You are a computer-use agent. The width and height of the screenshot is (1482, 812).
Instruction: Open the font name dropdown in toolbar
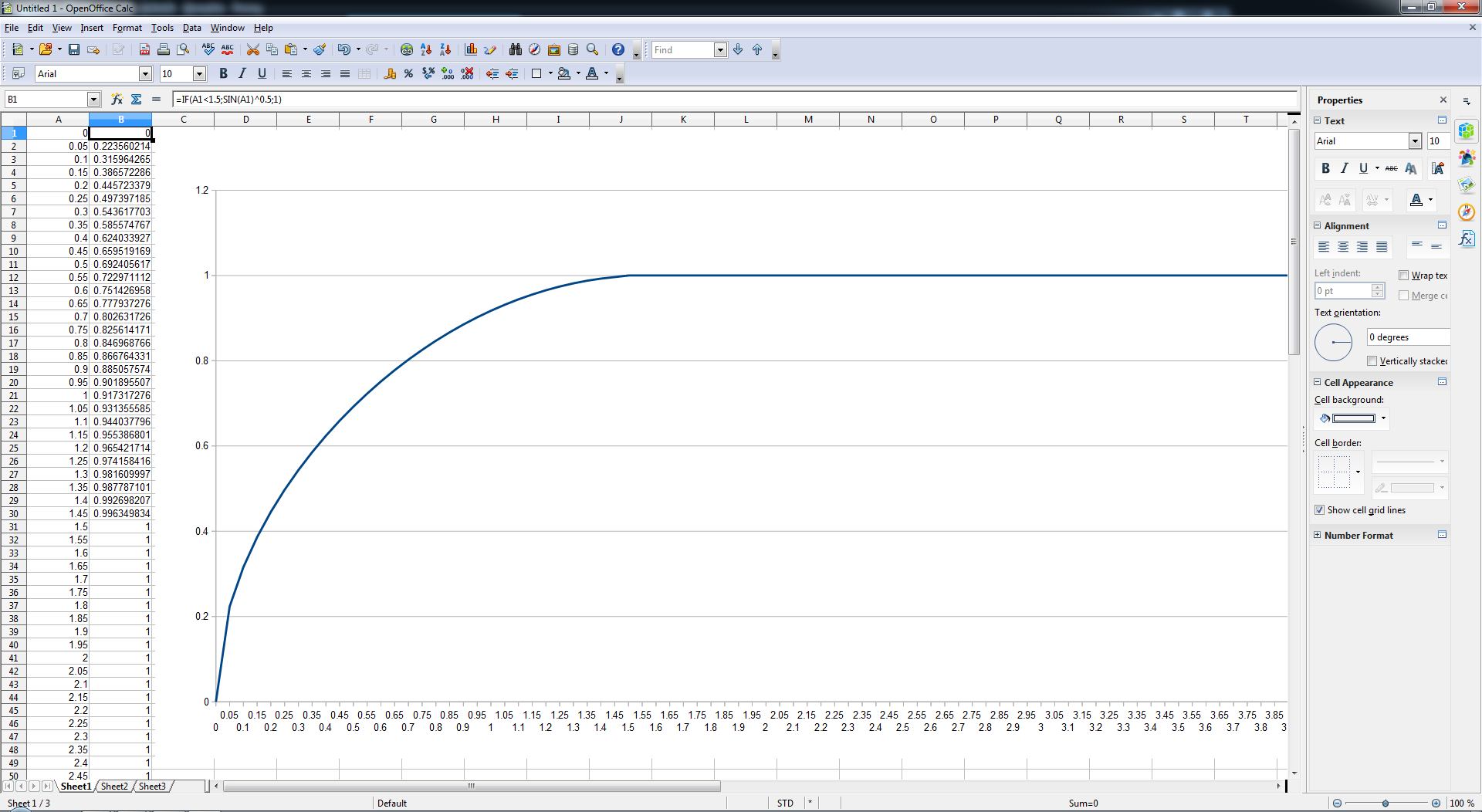[145, 74]
